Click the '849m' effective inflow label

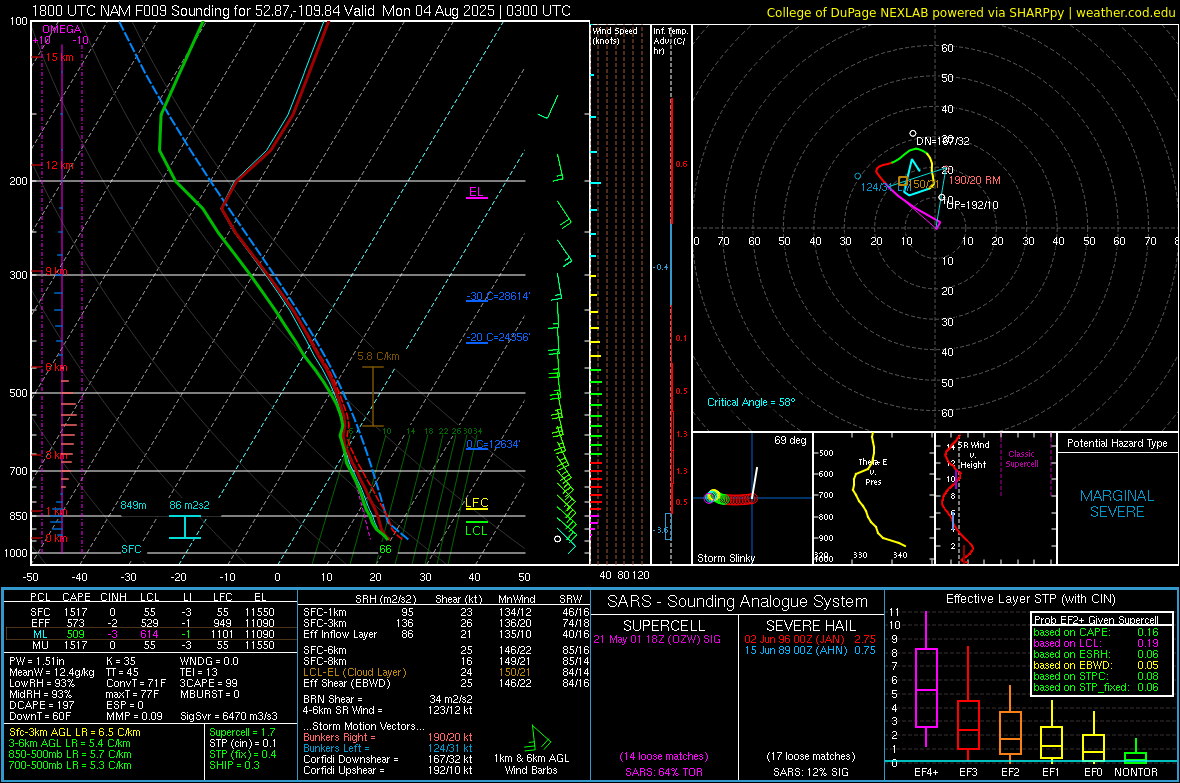point(133,505)
